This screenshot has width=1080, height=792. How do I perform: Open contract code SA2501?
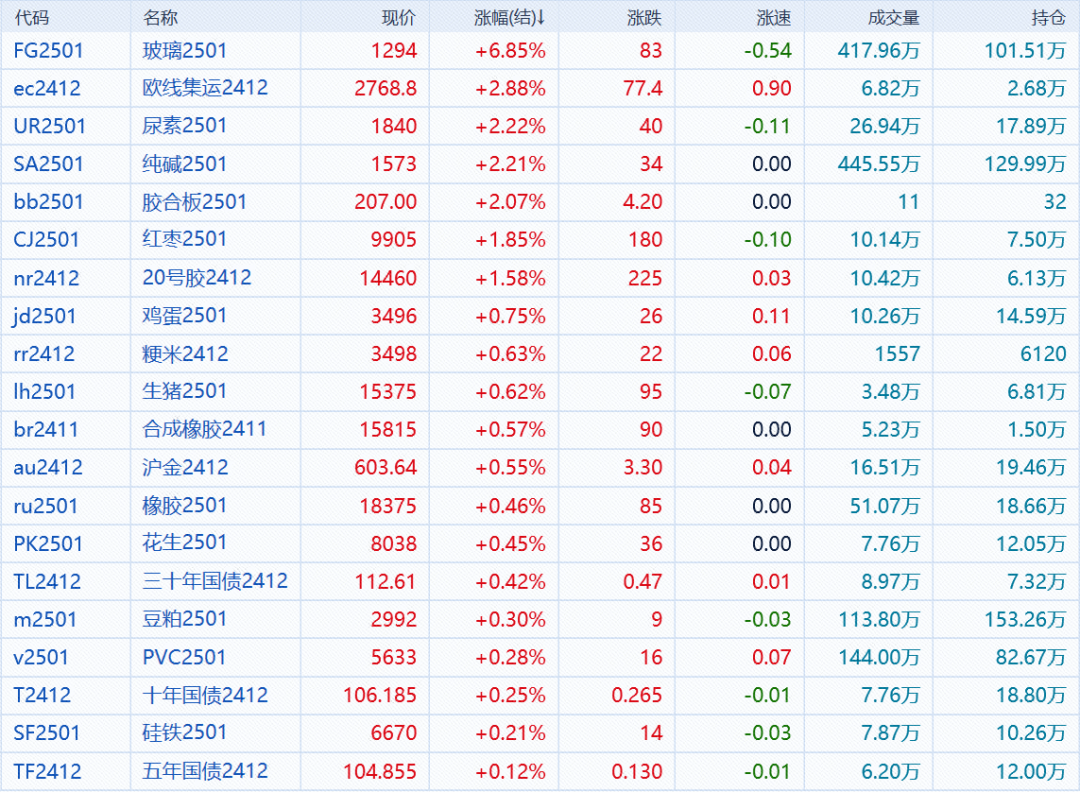click(48, 164)
